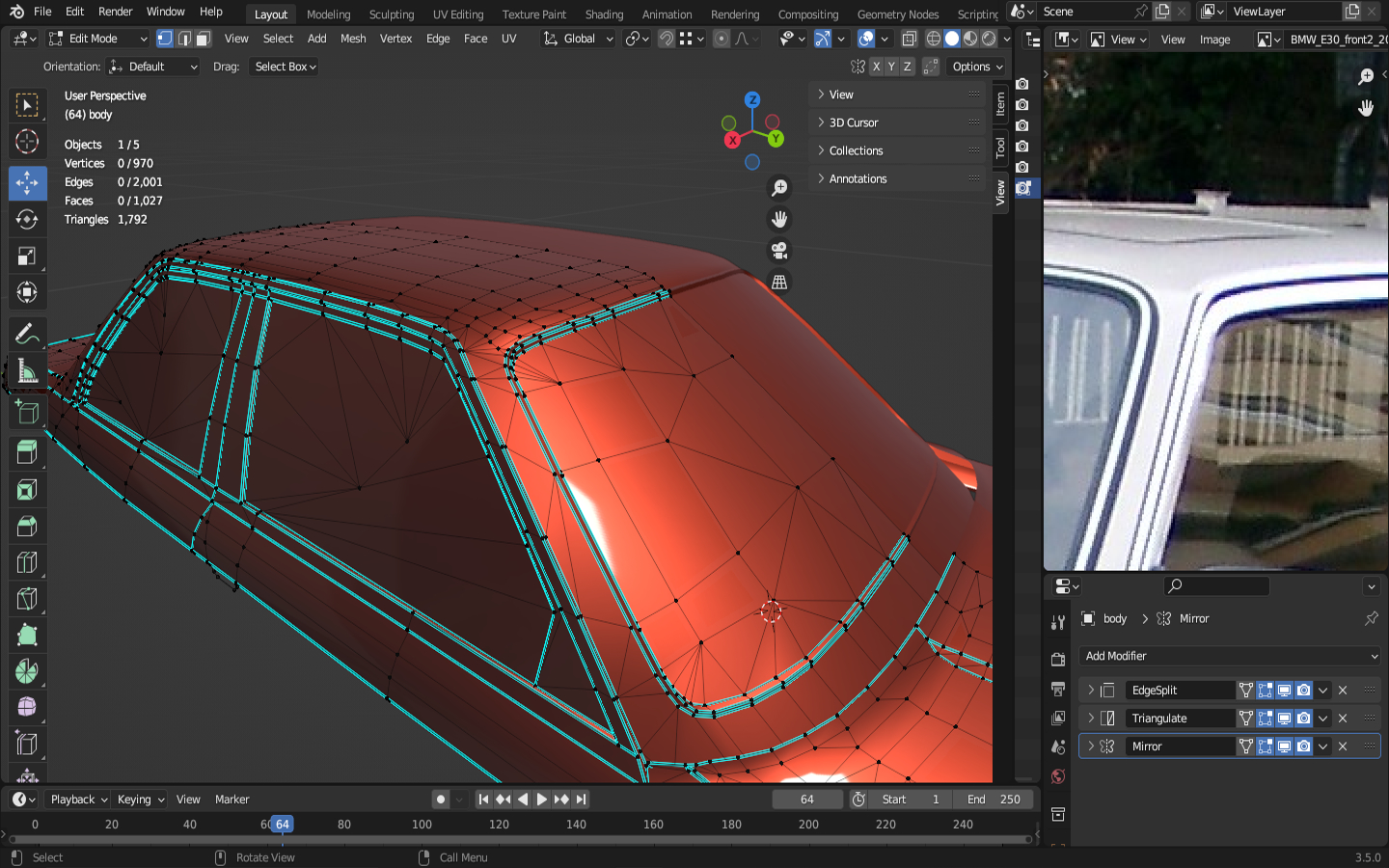
Task: Select the Rotate tool
Action: pos(27,219)
